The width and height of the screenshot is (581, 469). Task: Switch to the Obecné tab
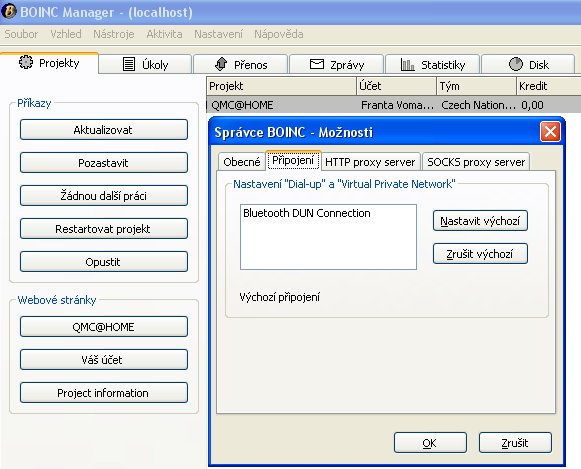242,162
